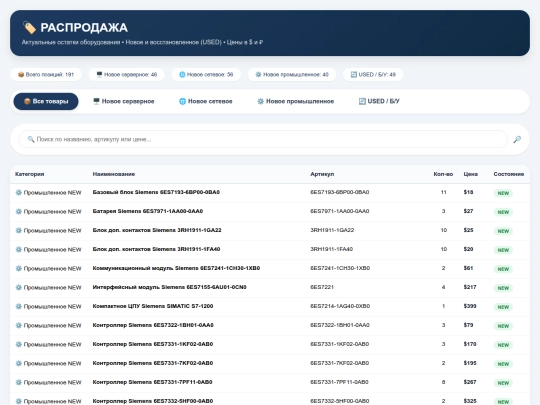The width and height of the screenshot is (540, 405).
Task: Click article '6ES7214-1AG40-0XB0' cell
Action: pos(340,306)
